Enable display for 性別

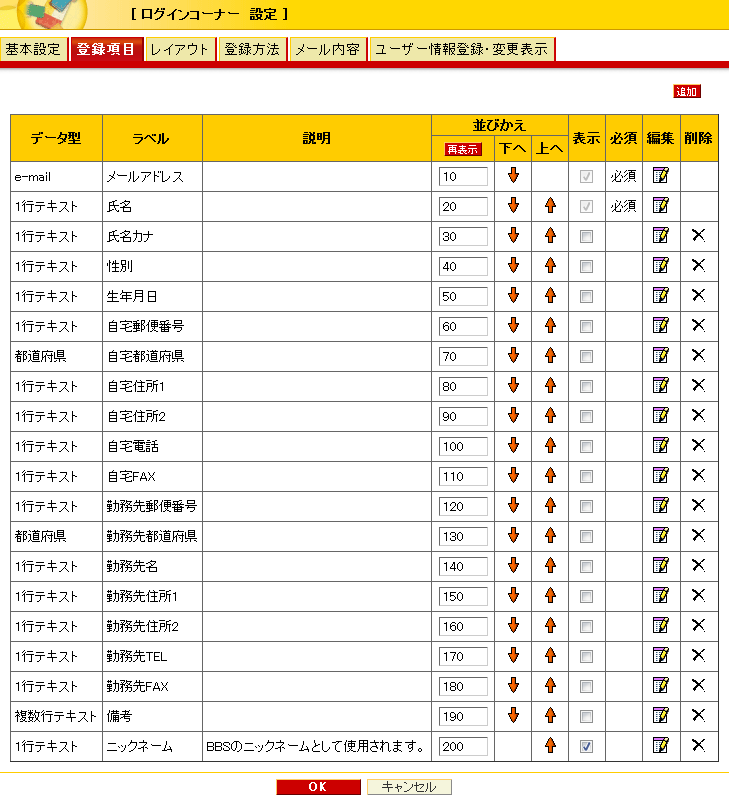pos(586,267)
